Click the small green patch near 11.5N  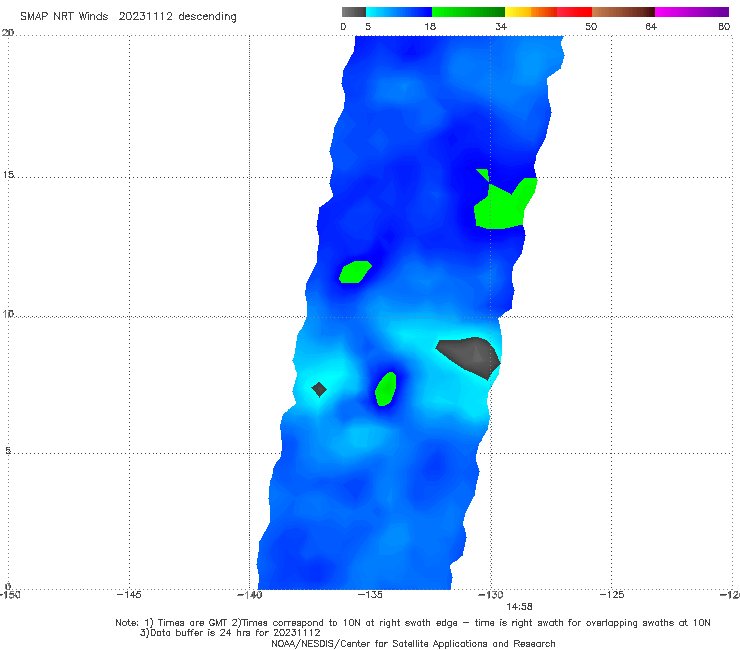point(355,272)
